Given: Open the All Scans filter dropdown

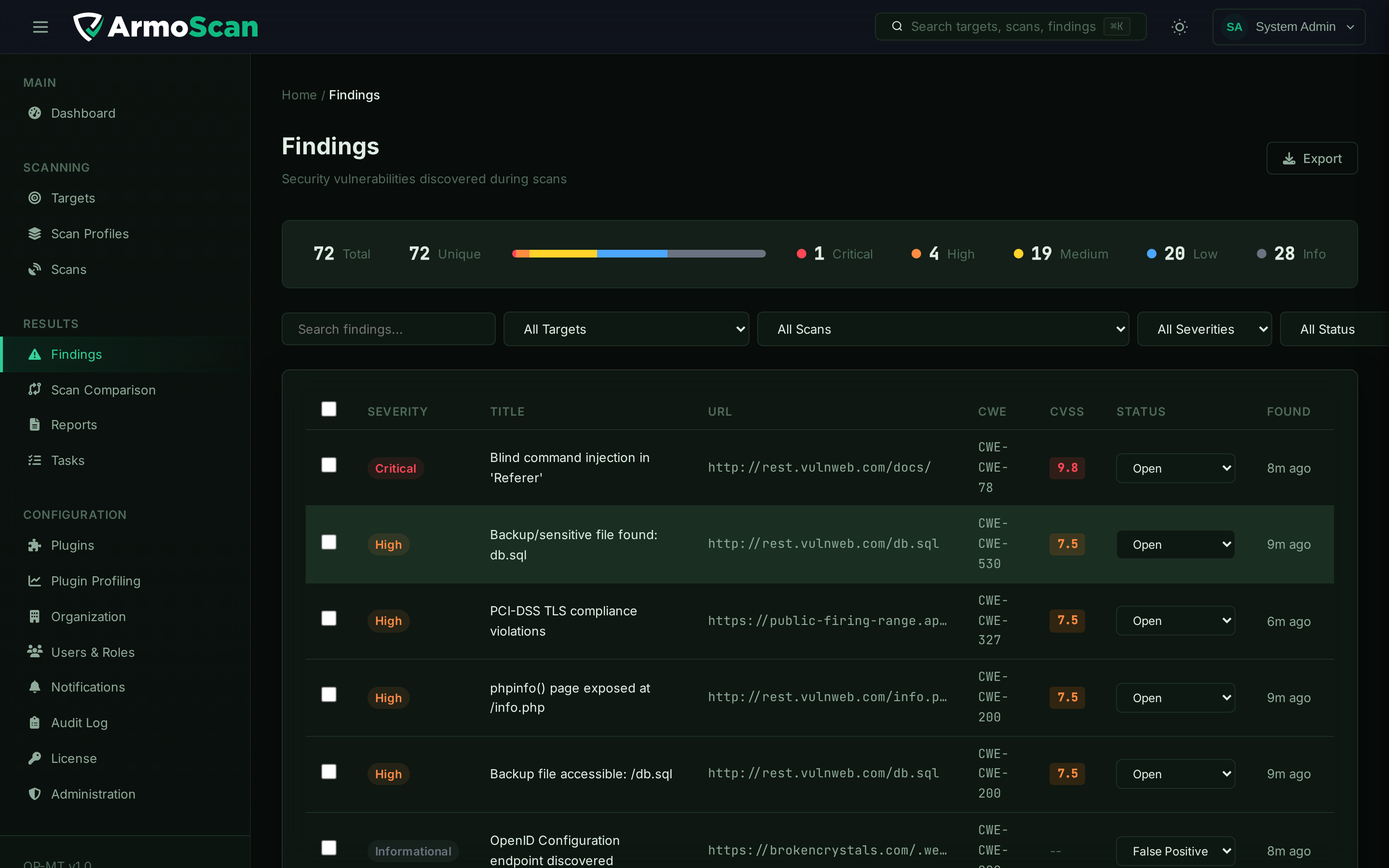Looking at the screenshot, I should click(x=943, y=329).
